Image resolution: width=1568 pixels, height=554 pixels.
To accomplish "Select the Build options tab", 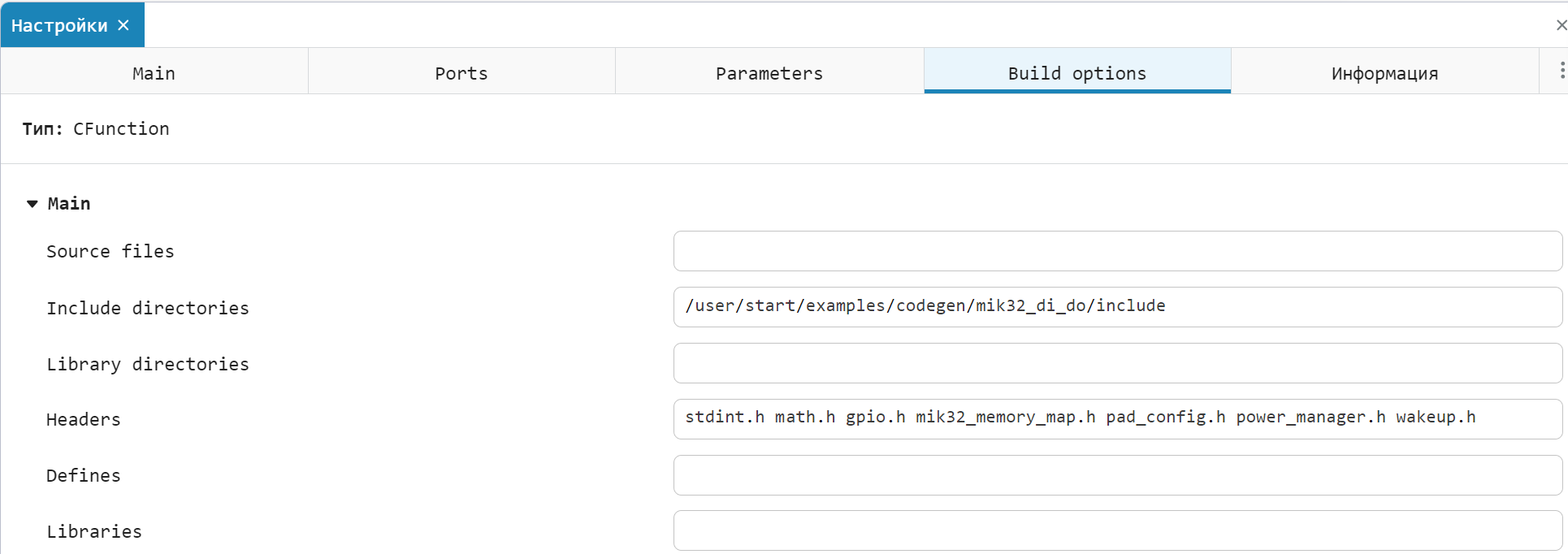I will pyautogui.click(x=1077, y=73).
